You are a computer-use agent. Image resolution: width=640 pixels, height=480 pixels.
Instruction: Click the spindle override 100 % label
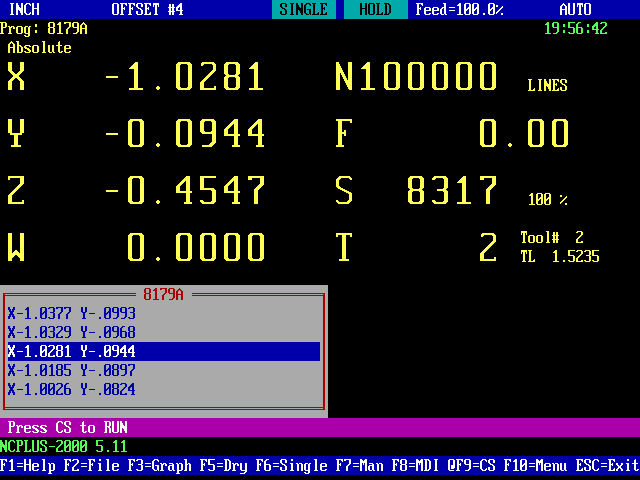click(x=547, y=200)
